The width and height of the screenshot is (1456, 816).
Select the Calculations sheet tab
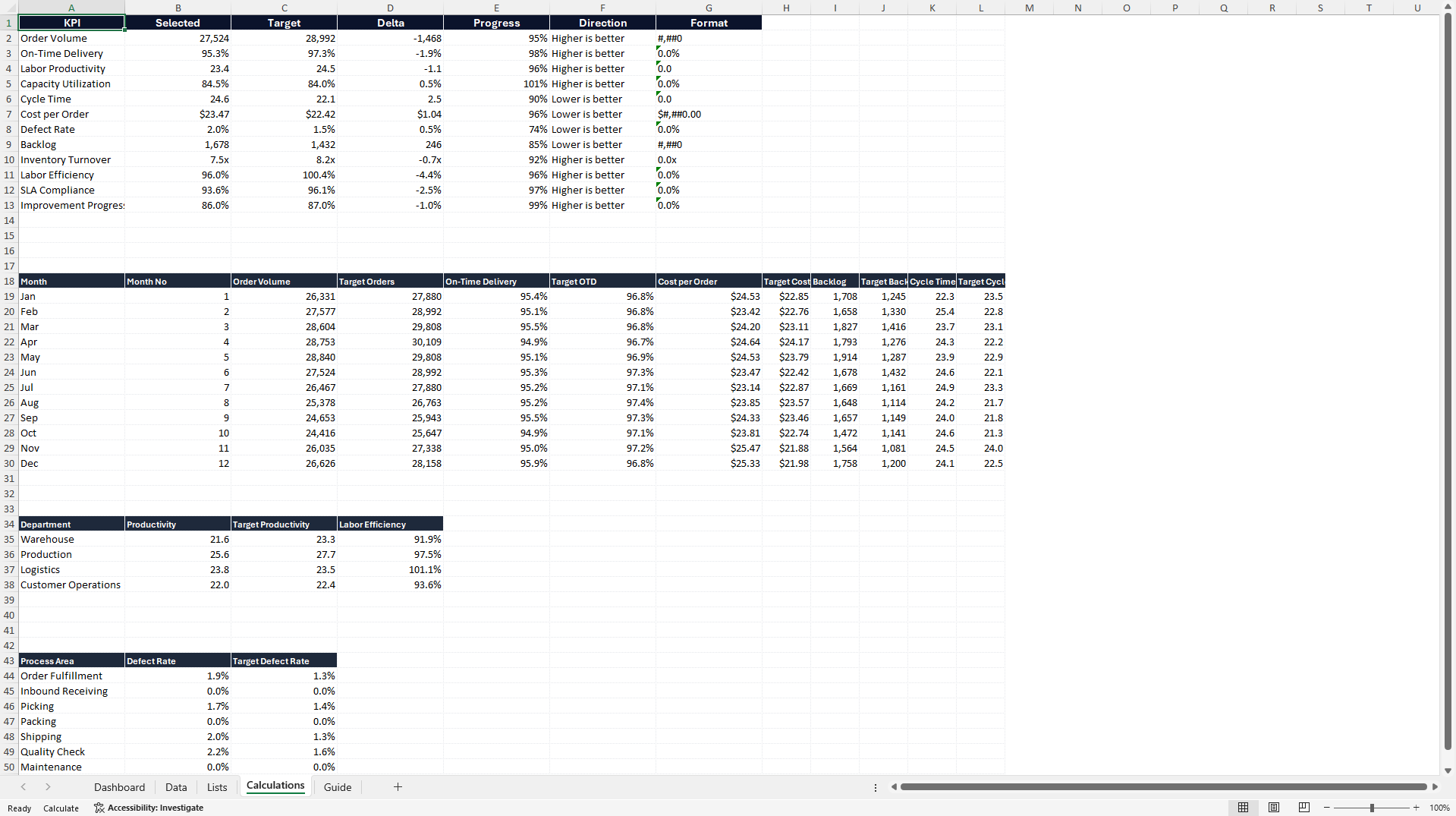[275, 786]
